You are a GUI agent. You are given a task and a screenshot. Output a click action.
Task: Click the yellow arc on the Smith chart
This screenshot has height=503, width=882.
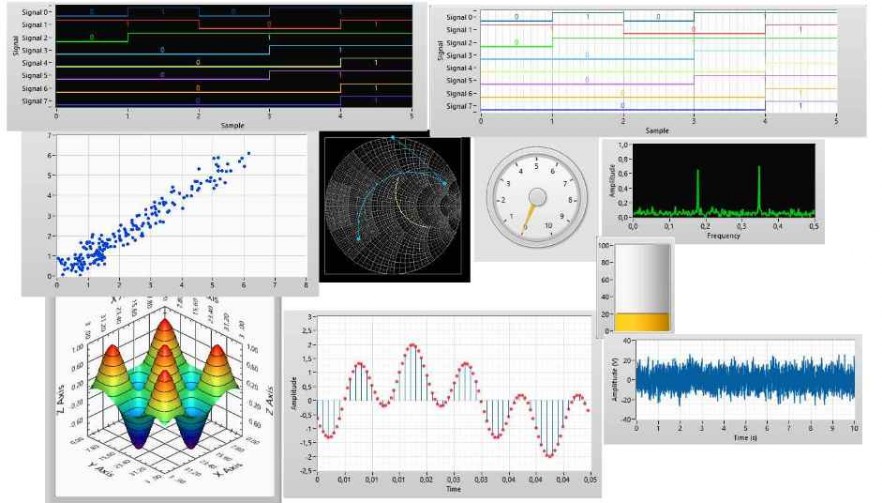click(404, 204)
